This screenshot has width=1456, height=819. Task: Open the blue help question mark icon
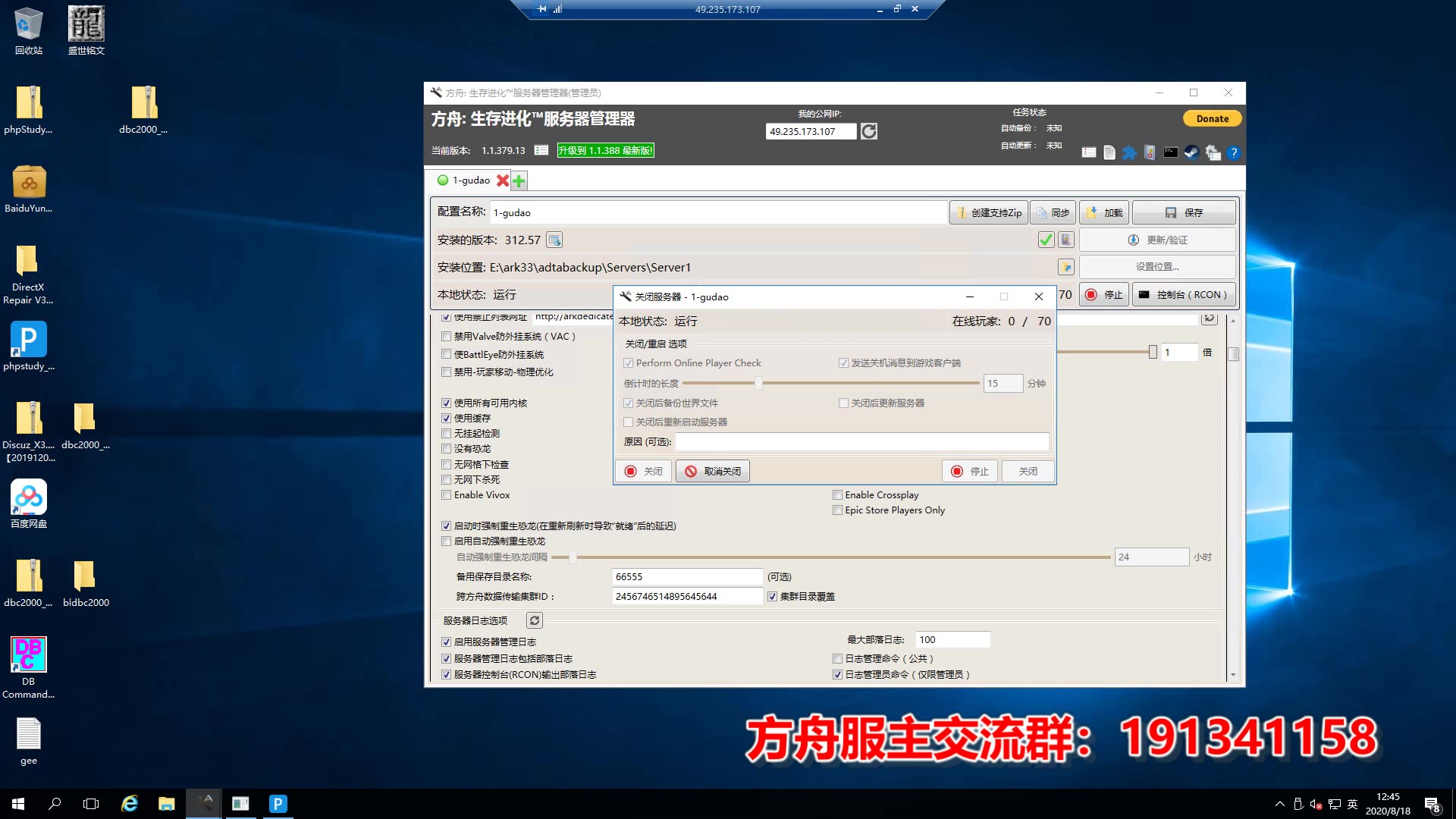click(x=1234, y=152)
